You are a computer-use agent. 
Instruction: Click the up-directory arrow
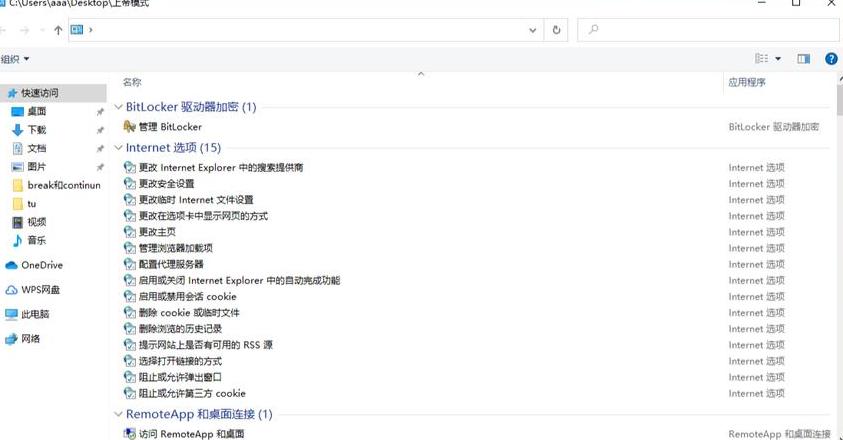click(58, 30)
